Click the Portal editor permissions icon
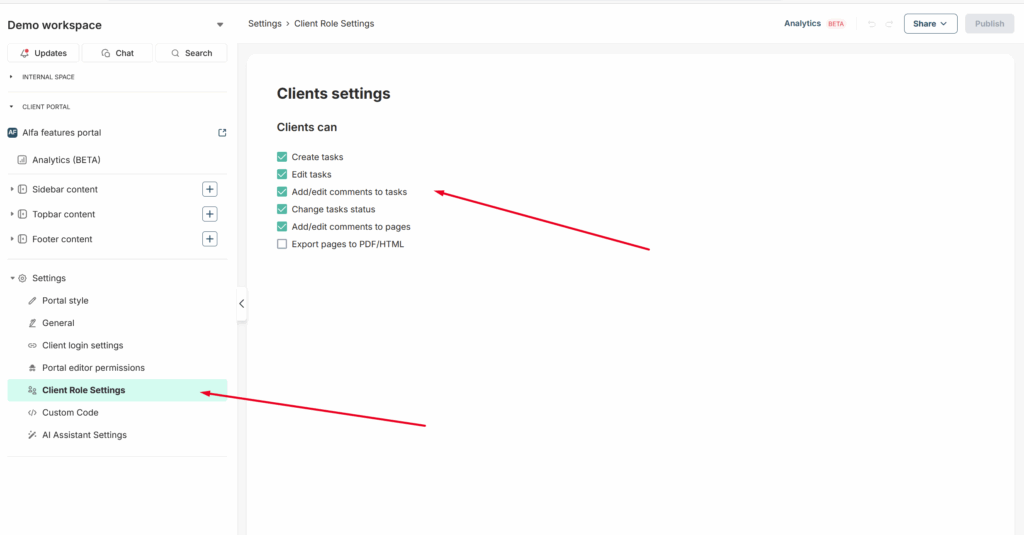Screen dimensions: 1024x535 click(32, 368)
